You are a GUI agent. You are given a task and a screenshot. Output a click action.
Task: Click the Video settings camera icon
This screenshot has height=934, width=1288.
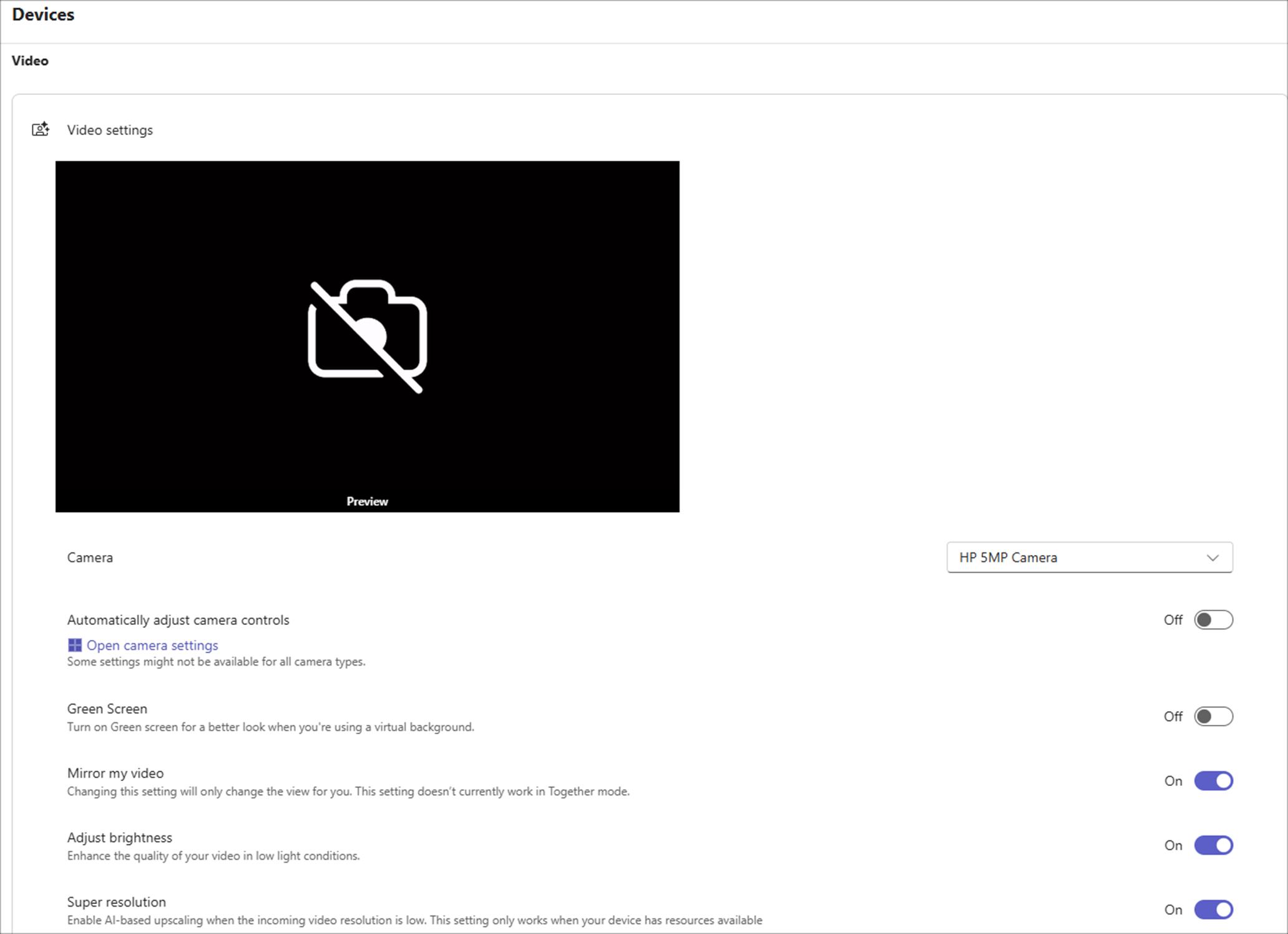coord(41,129)
